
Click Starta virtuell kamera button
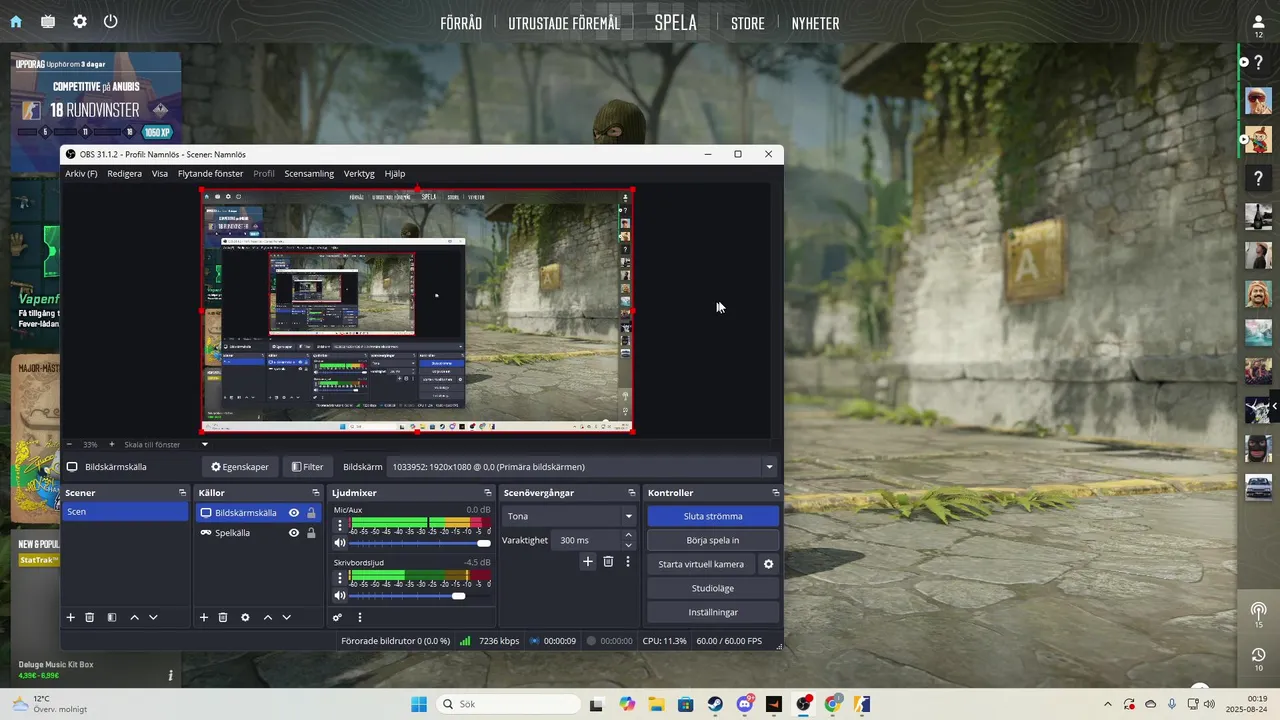coord(701,564)
